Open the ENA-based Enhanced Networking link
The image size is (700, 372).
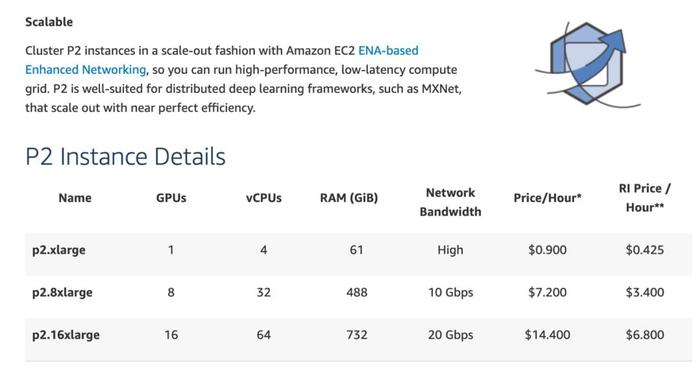(388, 50)
